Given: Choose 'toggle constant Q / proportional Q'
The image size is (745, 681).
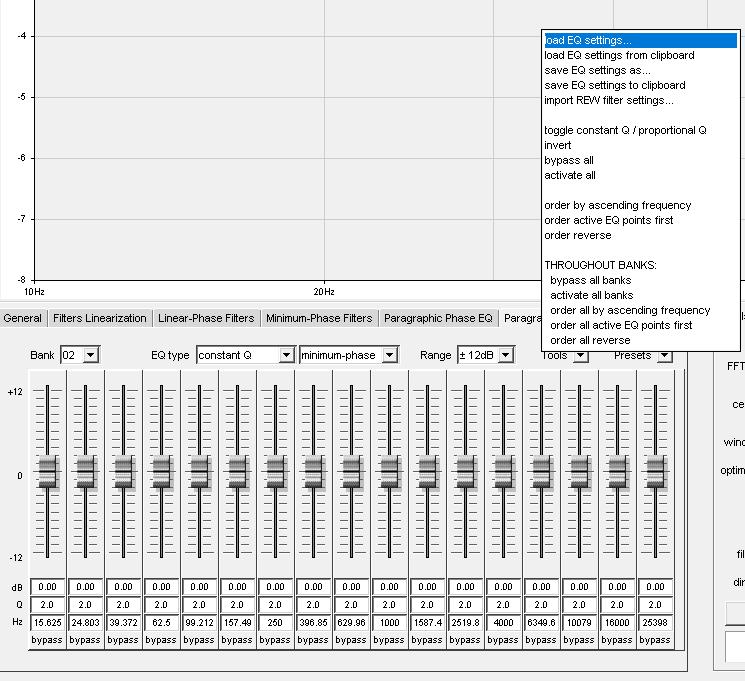Looking at the screenshot, I should [x=625, y=130].
